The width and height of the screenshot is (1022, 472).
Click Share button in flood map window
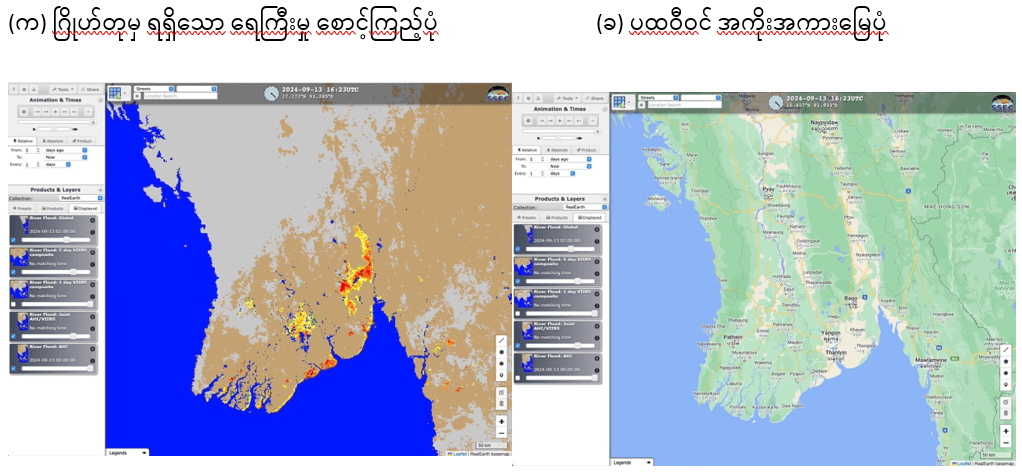[x=90, y=89]
